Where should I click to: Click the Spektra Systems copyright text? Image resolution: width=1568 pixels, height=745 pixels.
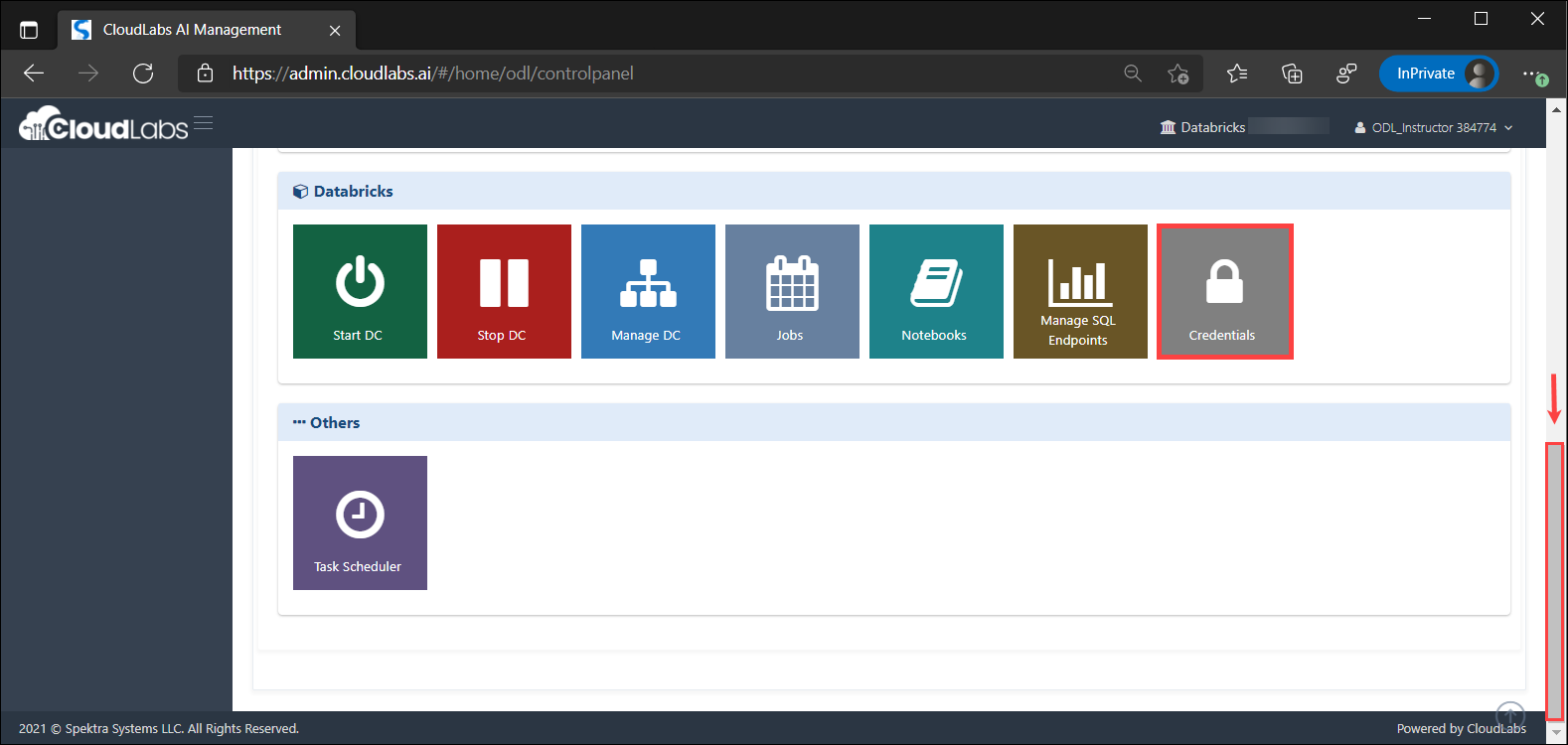tap(159, 728)
